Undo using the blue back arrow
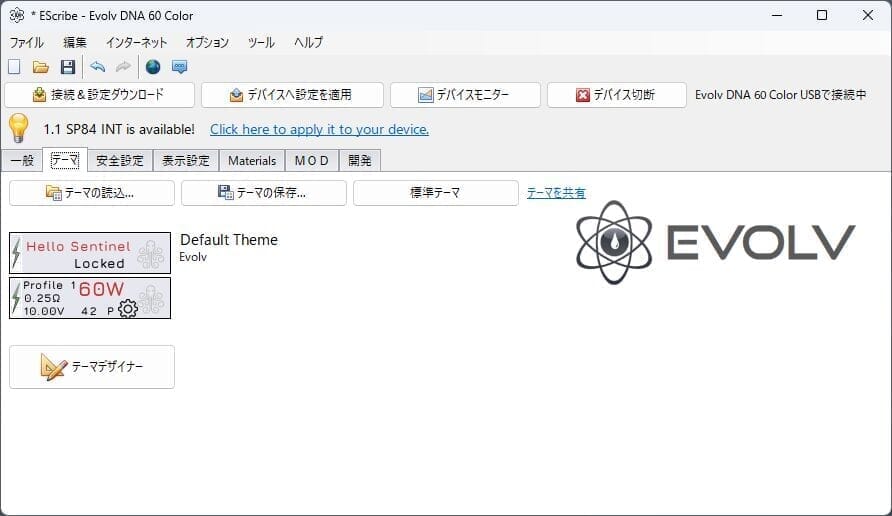Viewport: 892px width, 516px height. [x=97, y=67]
